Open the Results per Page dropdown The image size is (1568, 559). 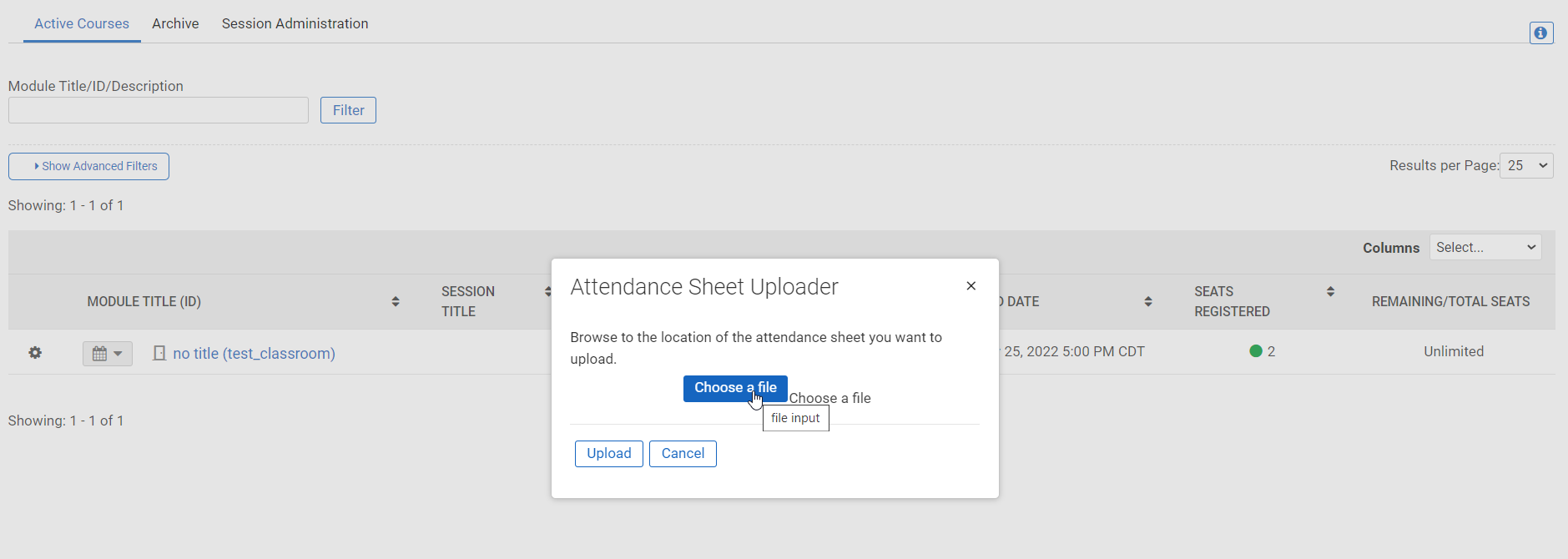point(1526,165)
